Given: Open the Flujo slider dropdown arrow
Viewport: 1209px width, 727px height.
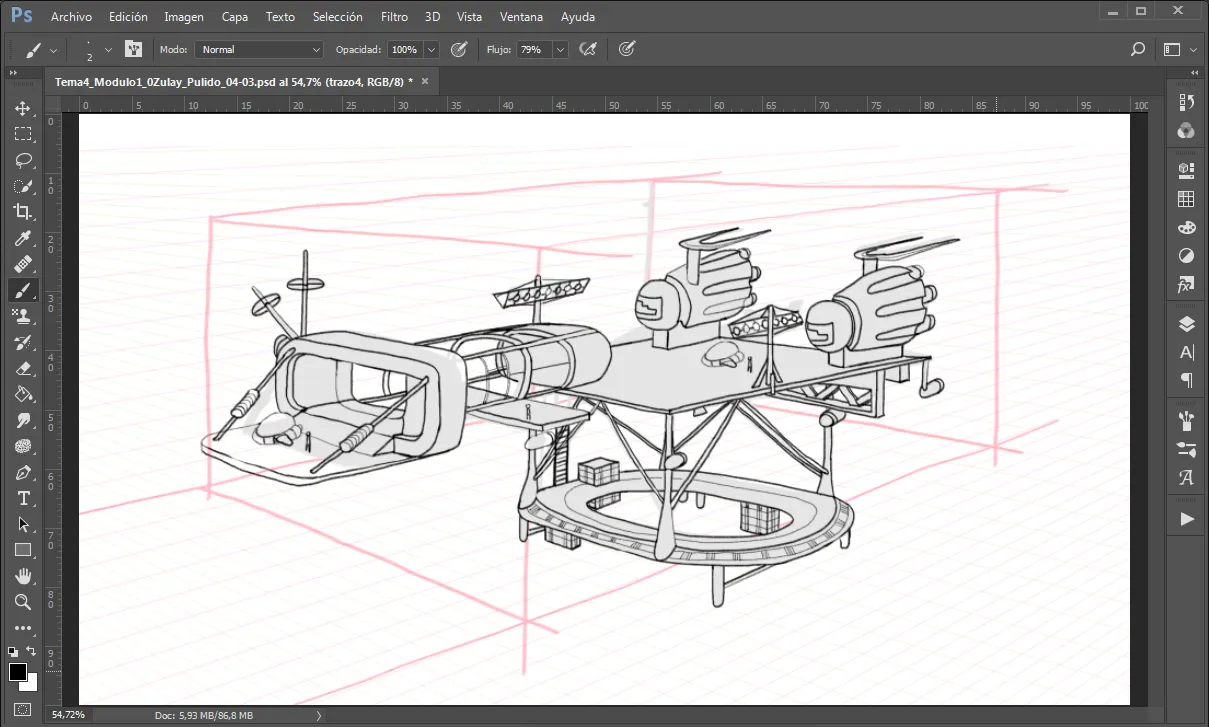Looking at the screenshot, I should pos(559,49).
